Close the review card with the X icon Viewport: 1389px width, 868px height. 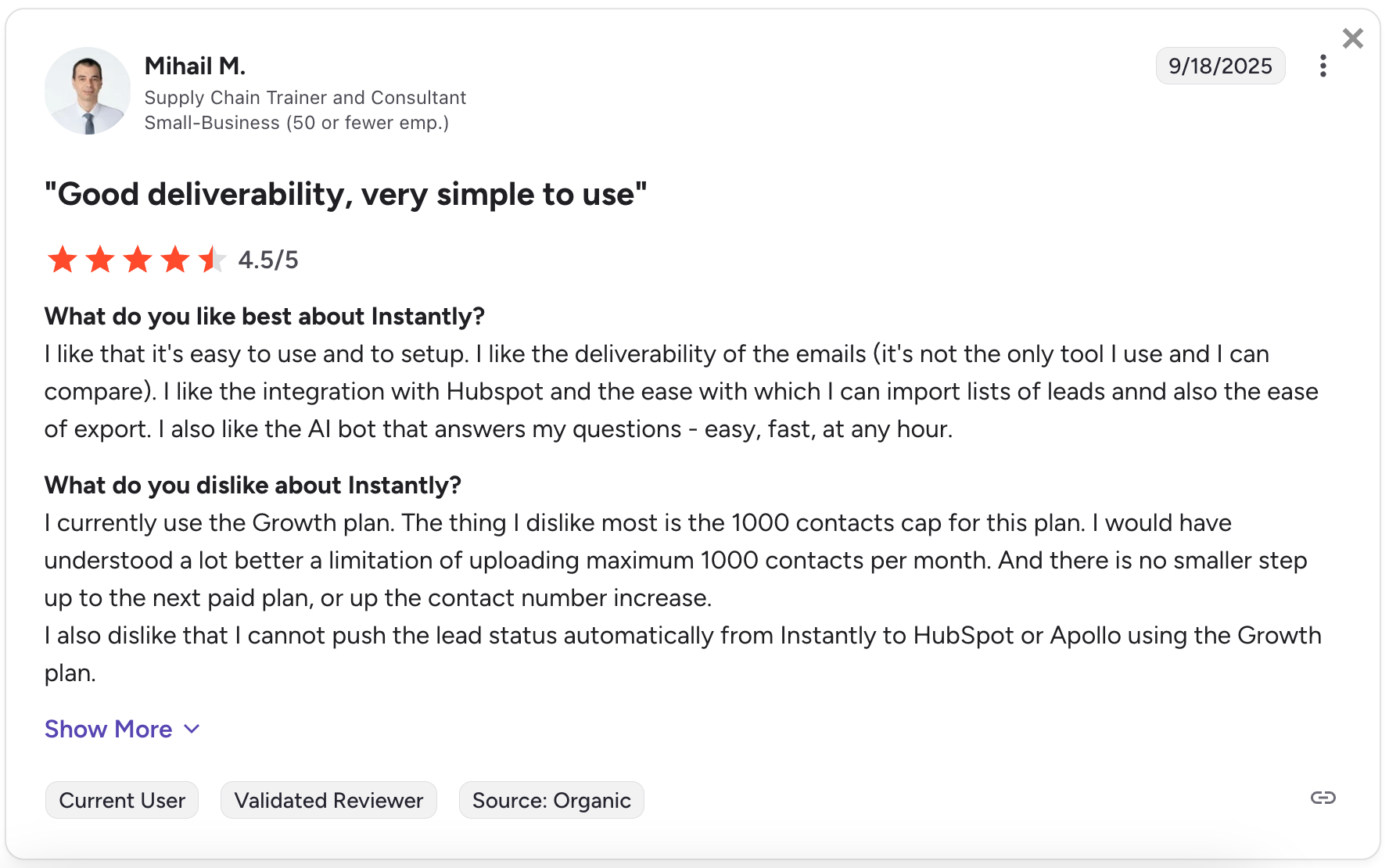(1352, 38)
